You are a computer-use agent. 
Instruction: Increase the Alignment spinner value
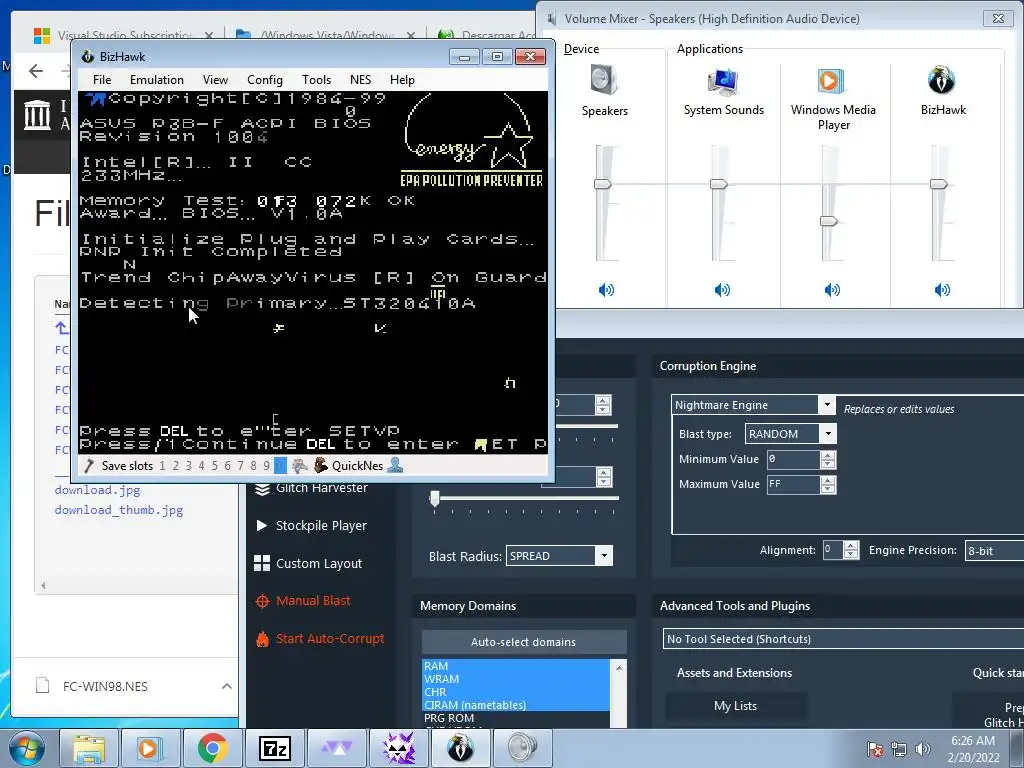pos(851,546)
